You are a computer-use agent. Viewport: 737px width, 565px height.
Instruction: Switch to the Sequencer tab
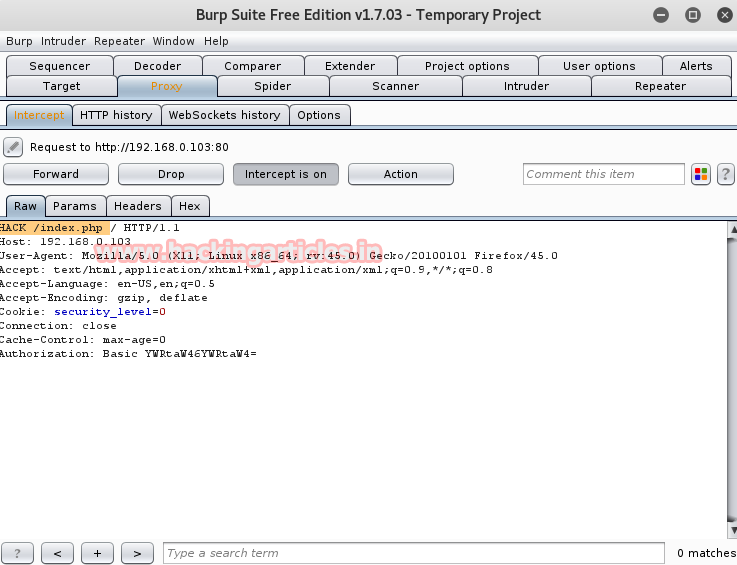60,66
